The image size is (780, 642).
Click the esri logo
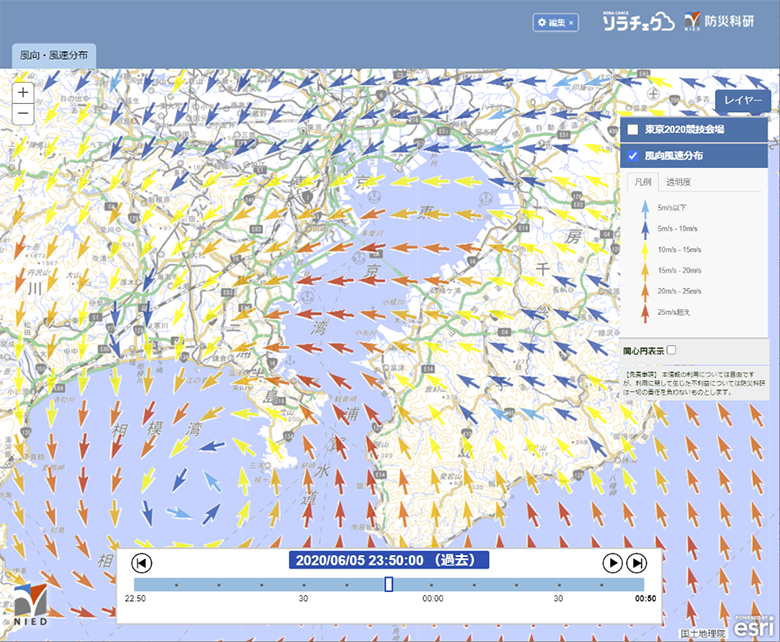(752, 628)
